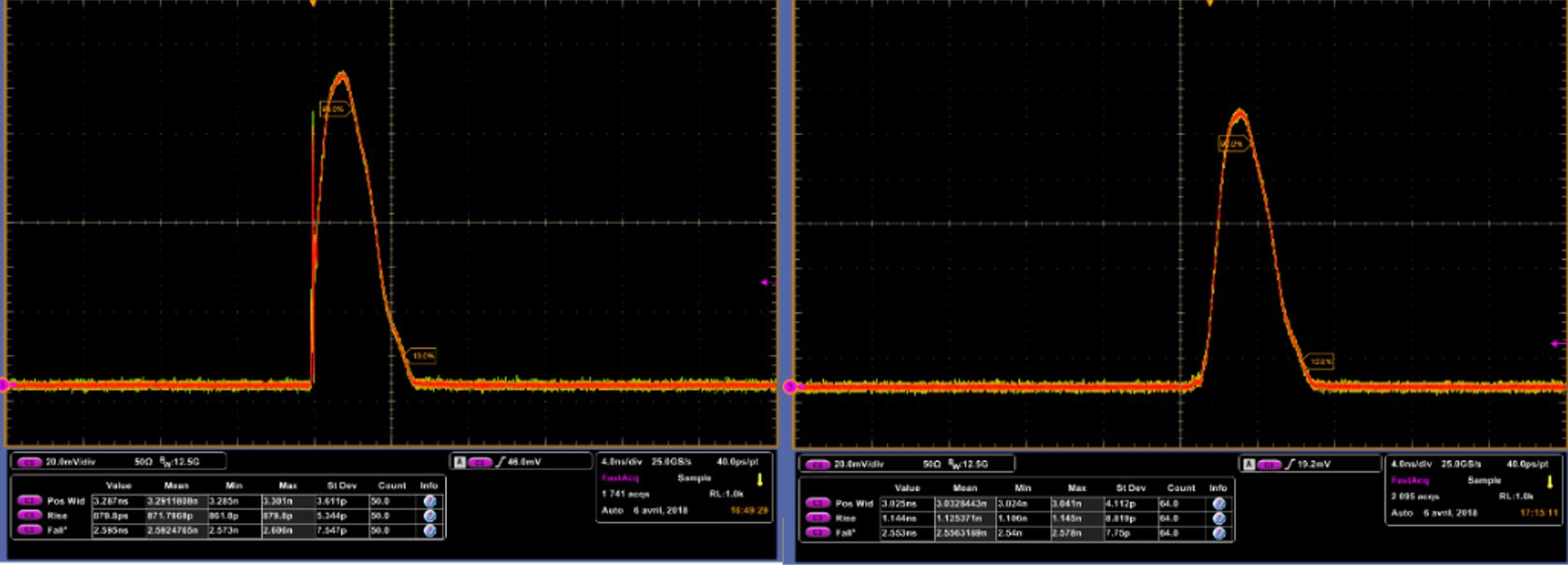Click 4.0ns/div timebase readout, left scope
Viewport: 1568px width, 565px height.
tap(622, 462)
